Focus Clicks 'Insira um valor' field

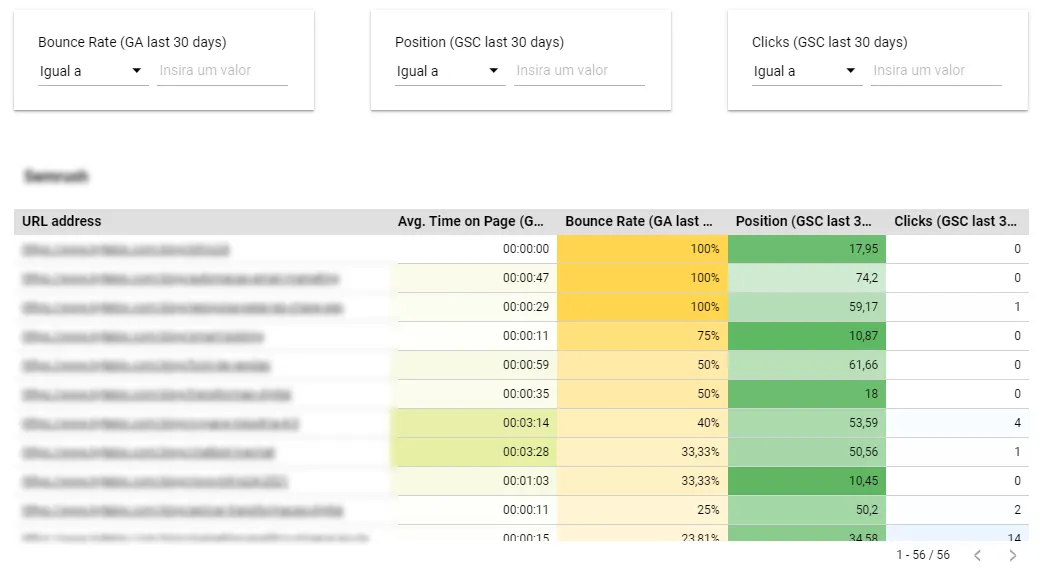(x=936, y=71)
